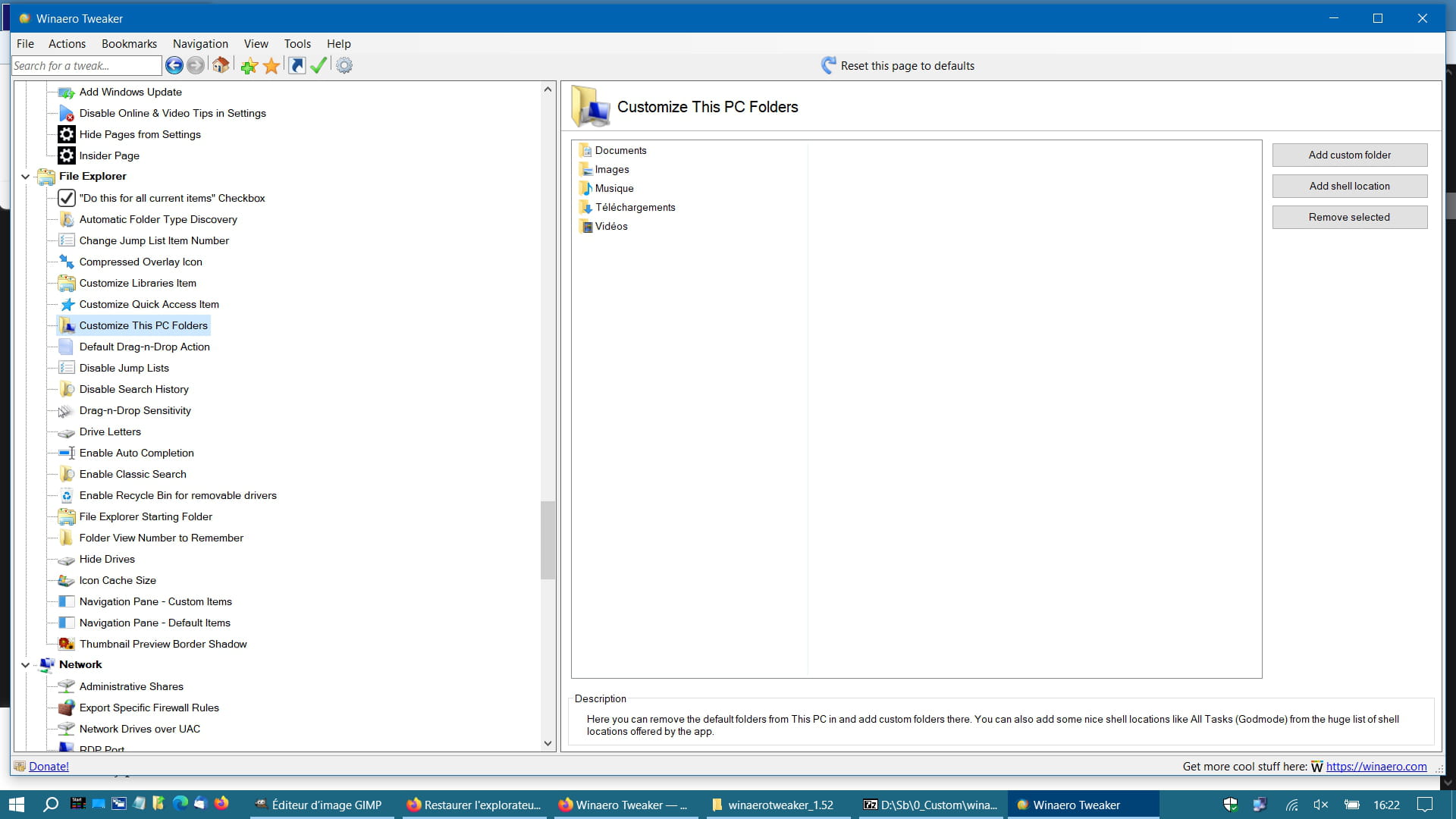Screen dimensions: 1456x819
Task: Open Microsoft Edge from taskbar
Action: [180, 803]
